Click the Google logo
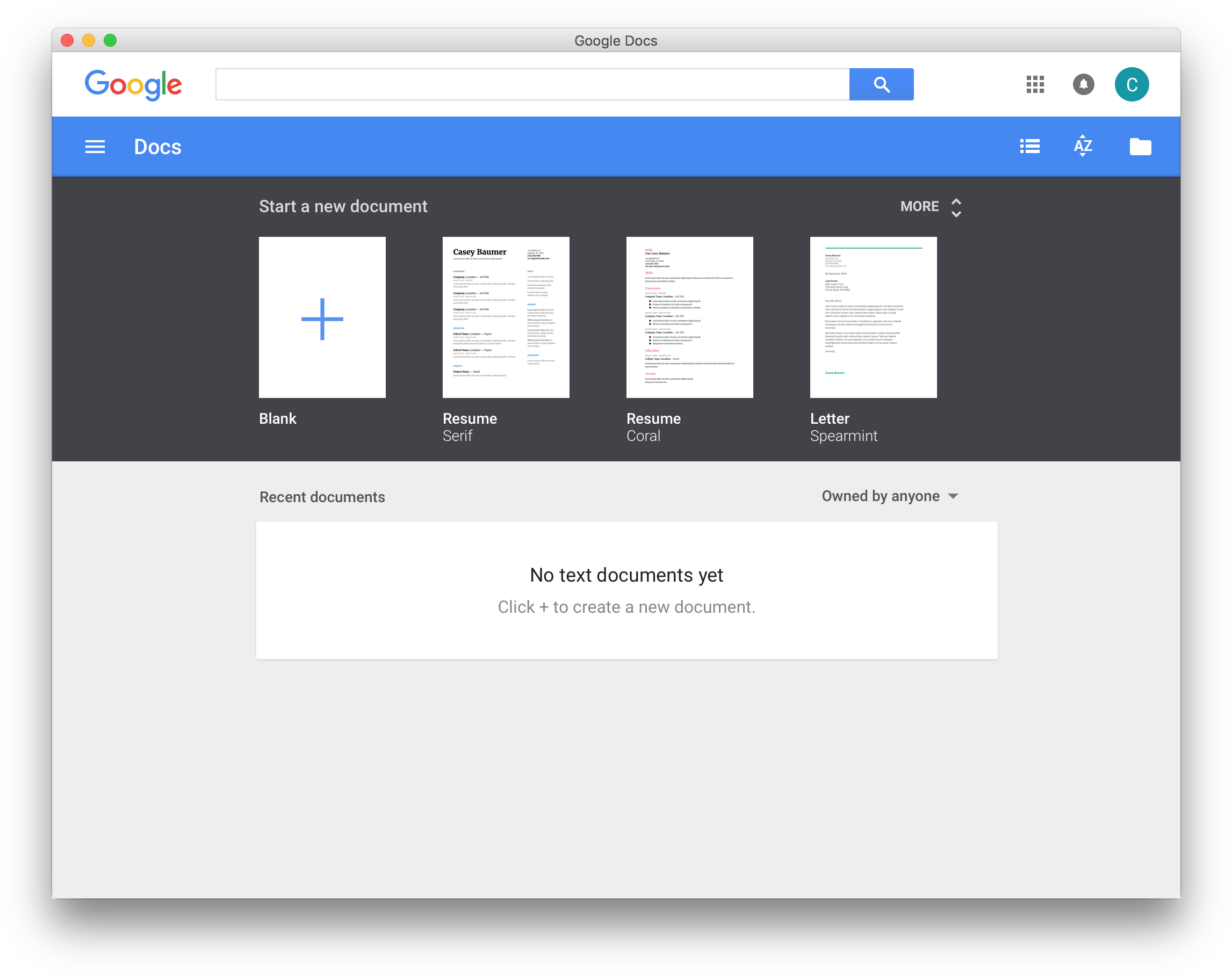Screen dimensions: 1232x978 [x=134, y=84]
